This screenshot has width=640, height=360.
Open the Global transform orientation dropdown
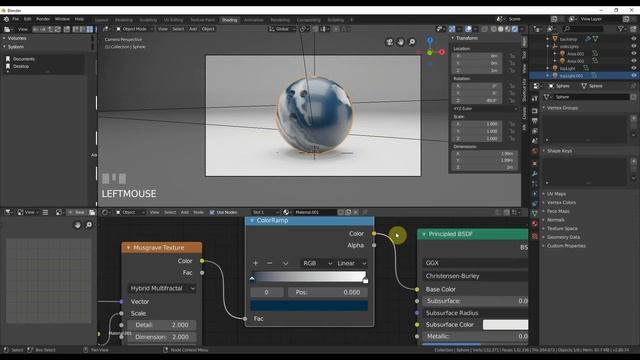point(282,29)
